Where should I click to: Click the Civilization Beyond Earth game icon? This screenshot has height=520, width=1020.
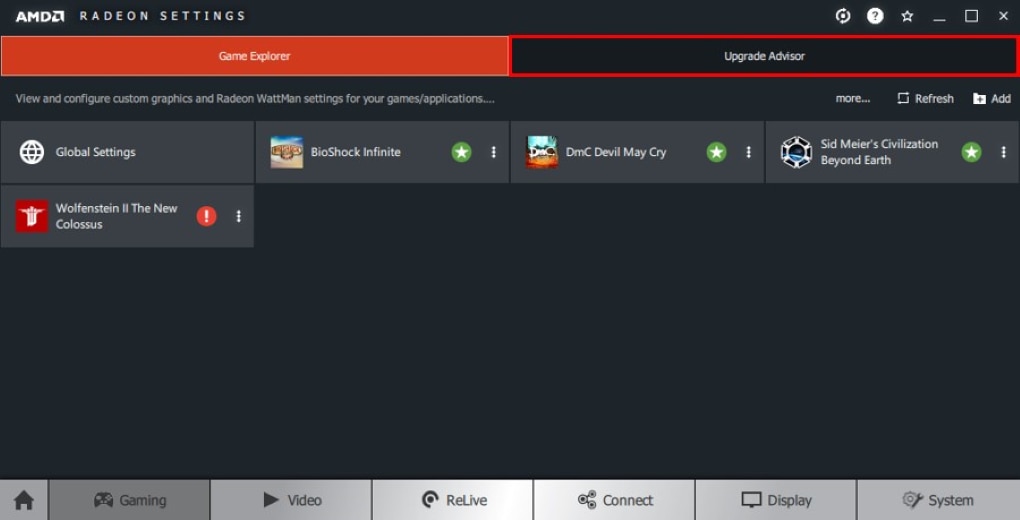click(796, 152)
